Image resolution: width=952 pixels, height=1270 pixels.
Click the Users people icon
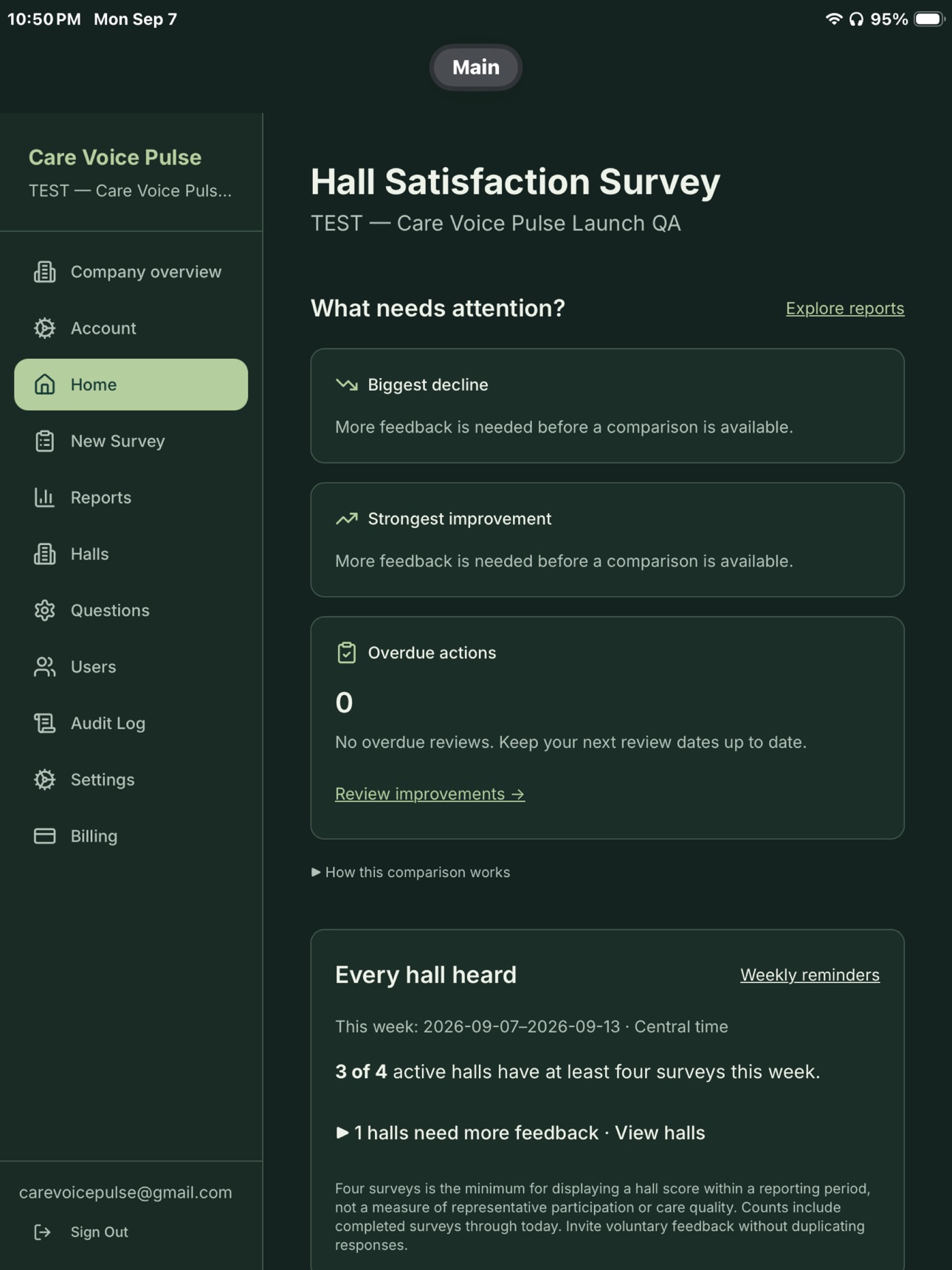click(x=44, y=667)
